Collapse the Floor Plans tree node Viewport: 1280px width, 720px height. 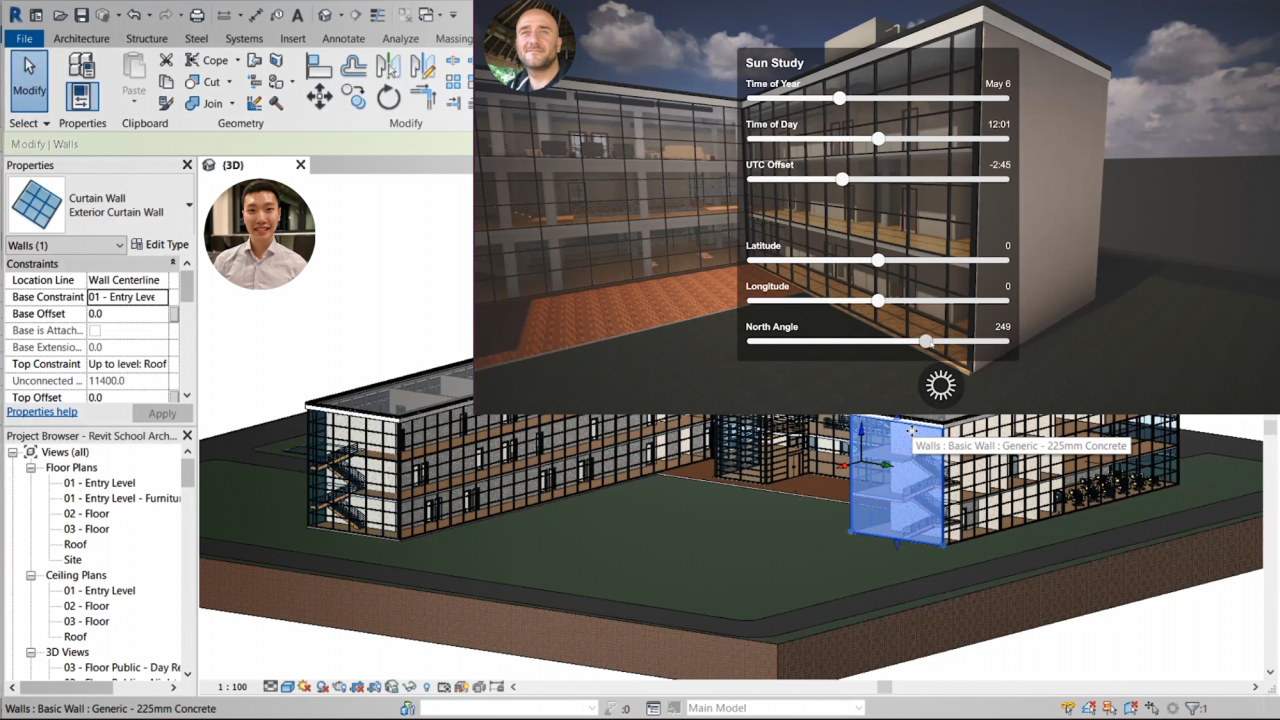pyautogui.click(x=31, y=467)
